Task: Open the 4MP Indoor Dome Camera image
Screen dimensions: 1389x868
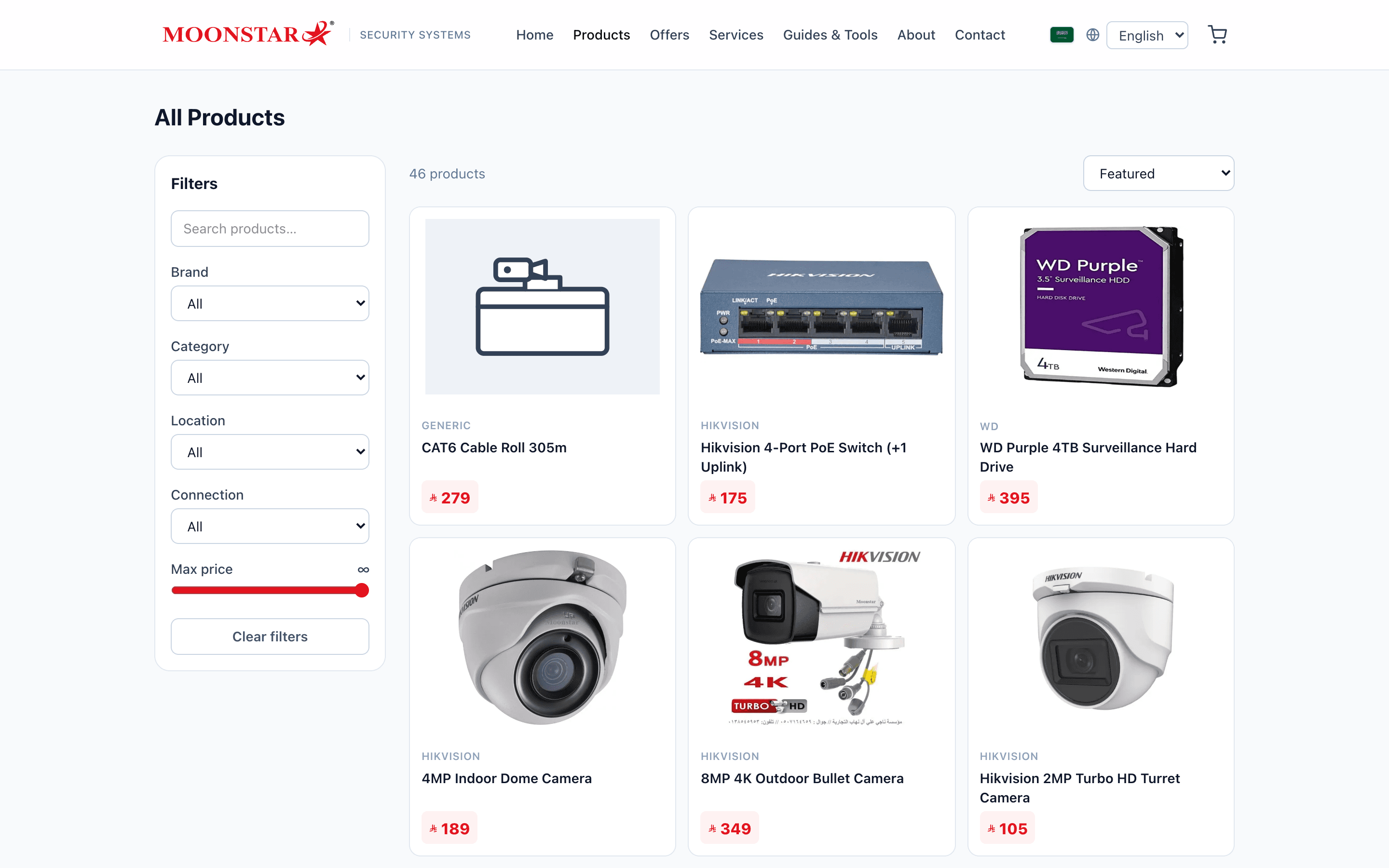Action: tap(542, 637)
